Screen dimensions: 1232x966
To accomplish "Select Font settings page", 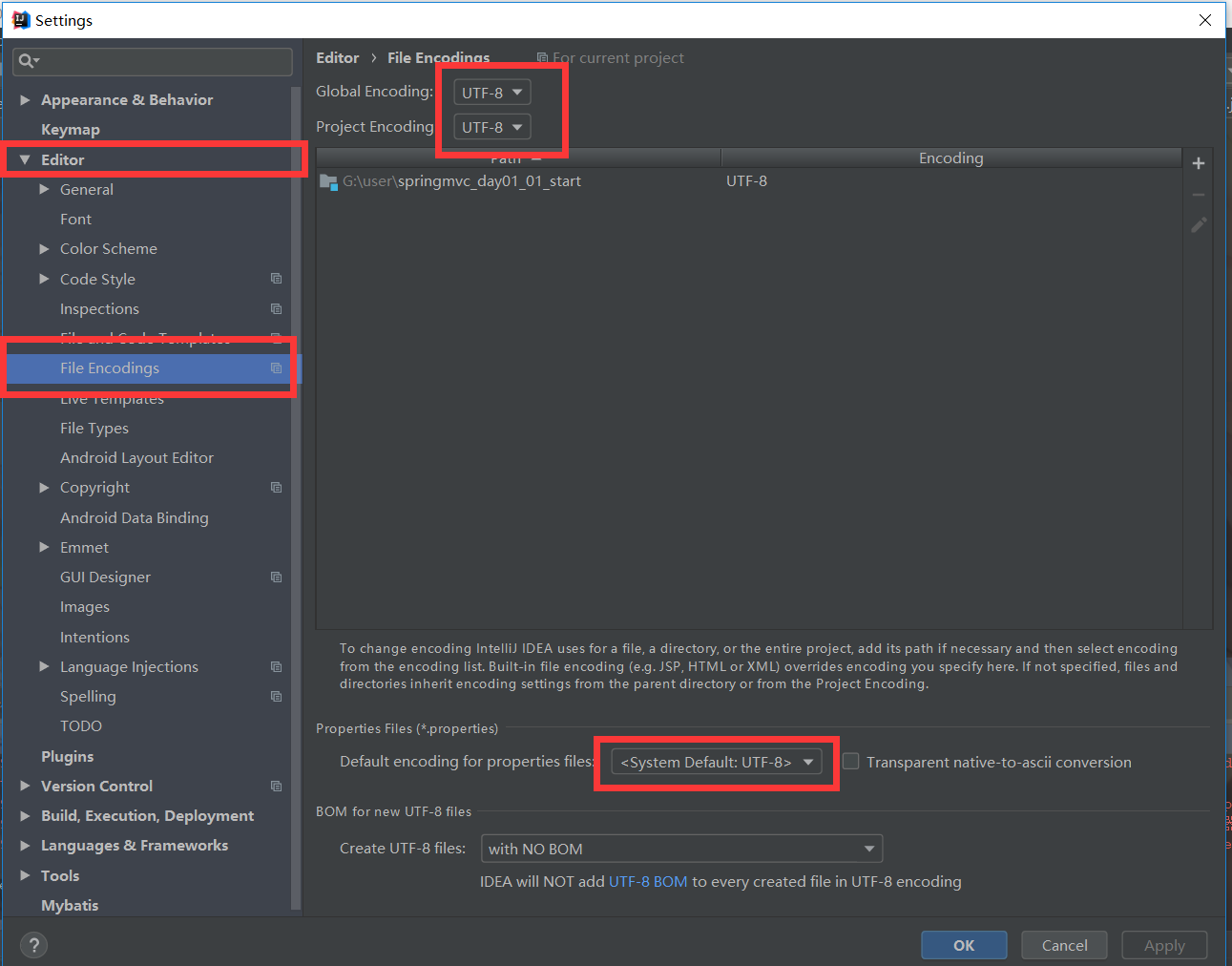I will [76, 219].
